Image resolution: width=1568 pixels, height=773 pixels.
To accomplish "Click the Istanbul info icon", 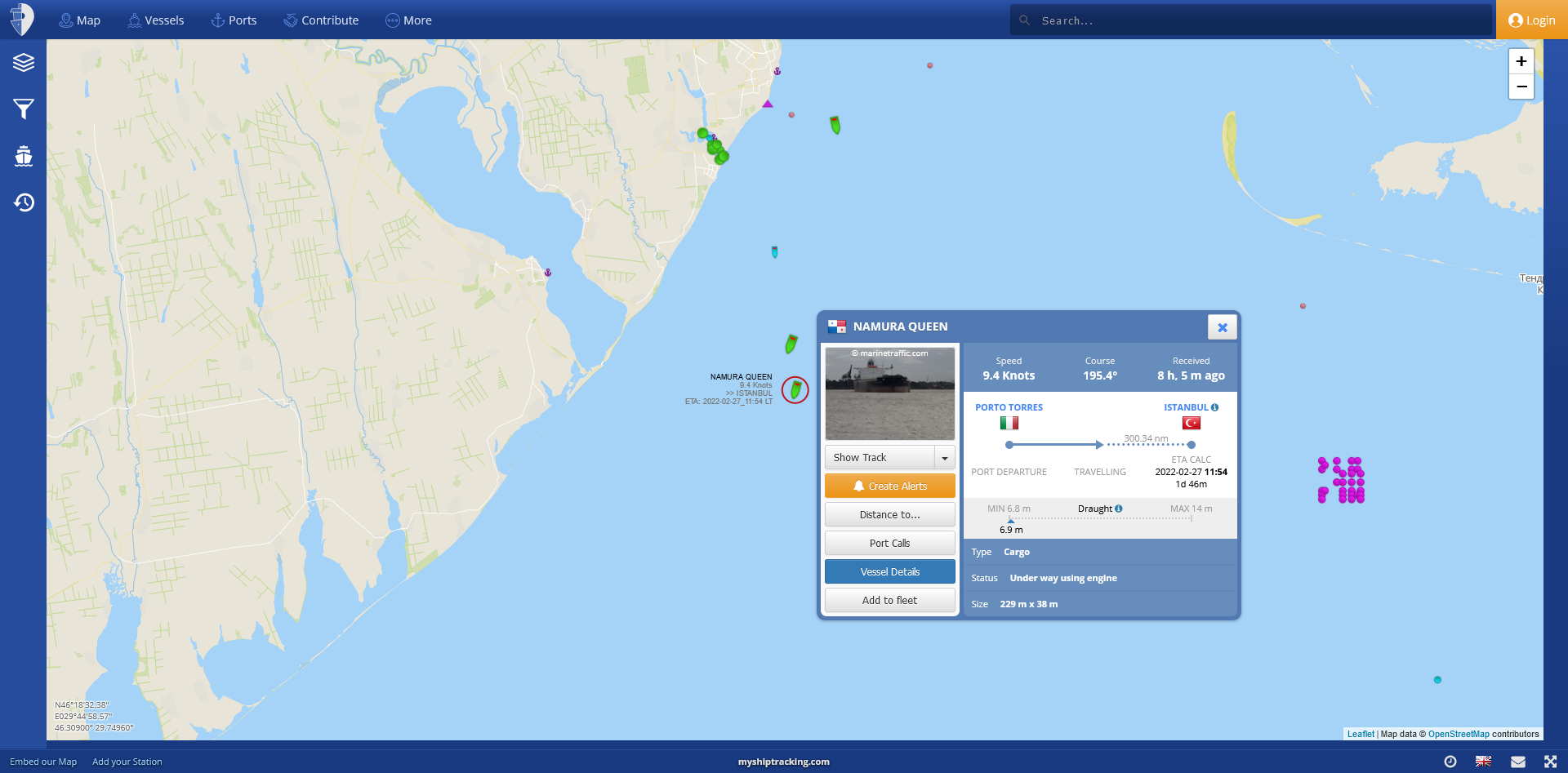I will pos(1214,407).
